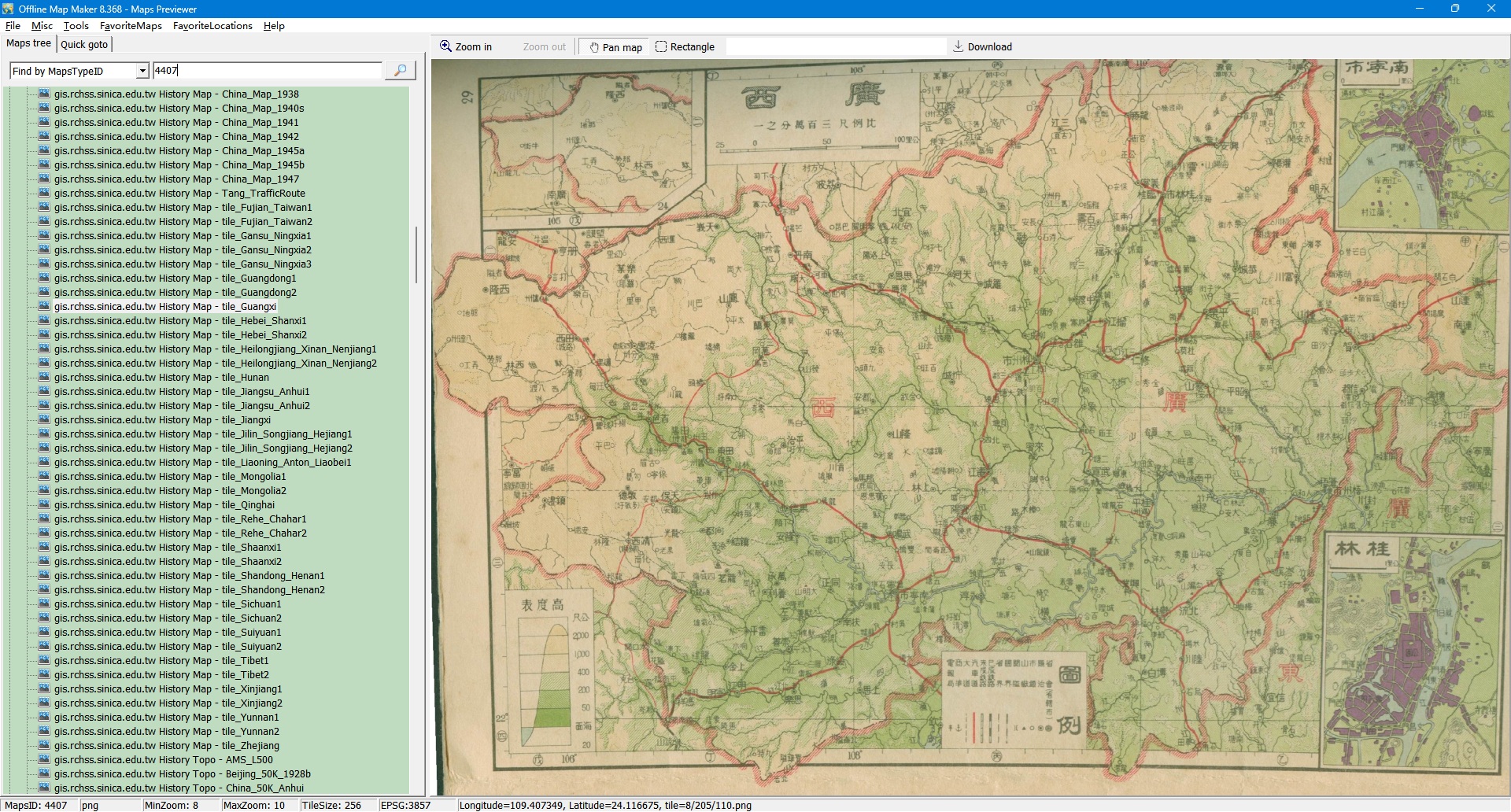Open the FavoriteMaps menu
1511x812 pixels.
(131, 26)
